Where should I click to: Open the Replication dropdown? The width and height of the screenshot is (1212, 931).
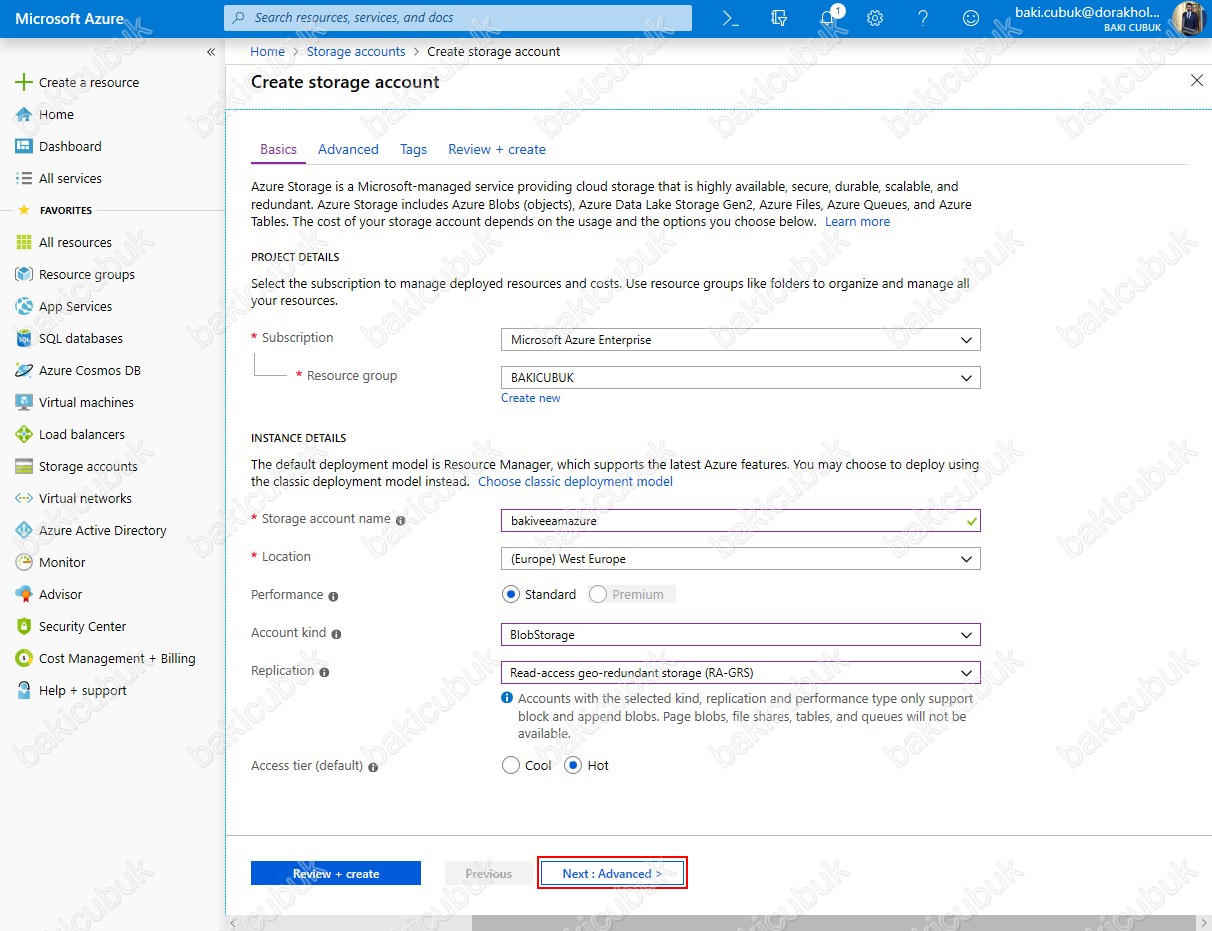tap(740, 673)
